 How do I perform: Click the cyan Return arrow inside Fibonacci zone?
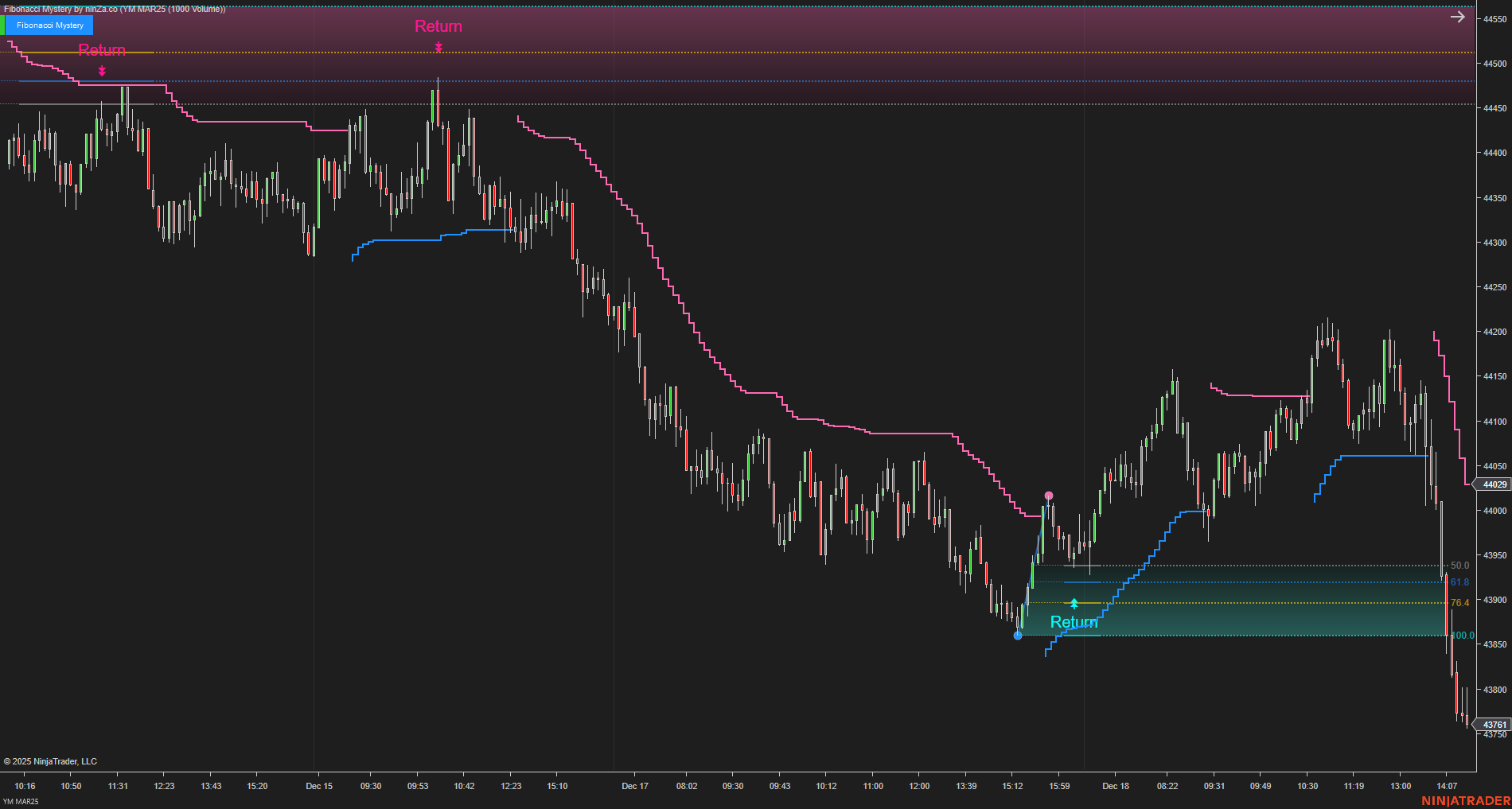[1073, 604]
